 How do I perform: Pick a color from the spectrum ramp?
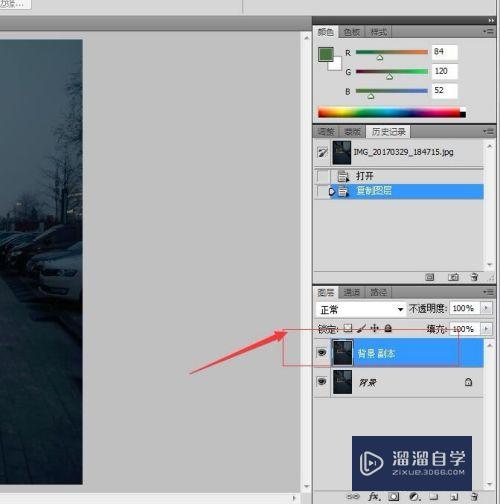tap(389, 112)
